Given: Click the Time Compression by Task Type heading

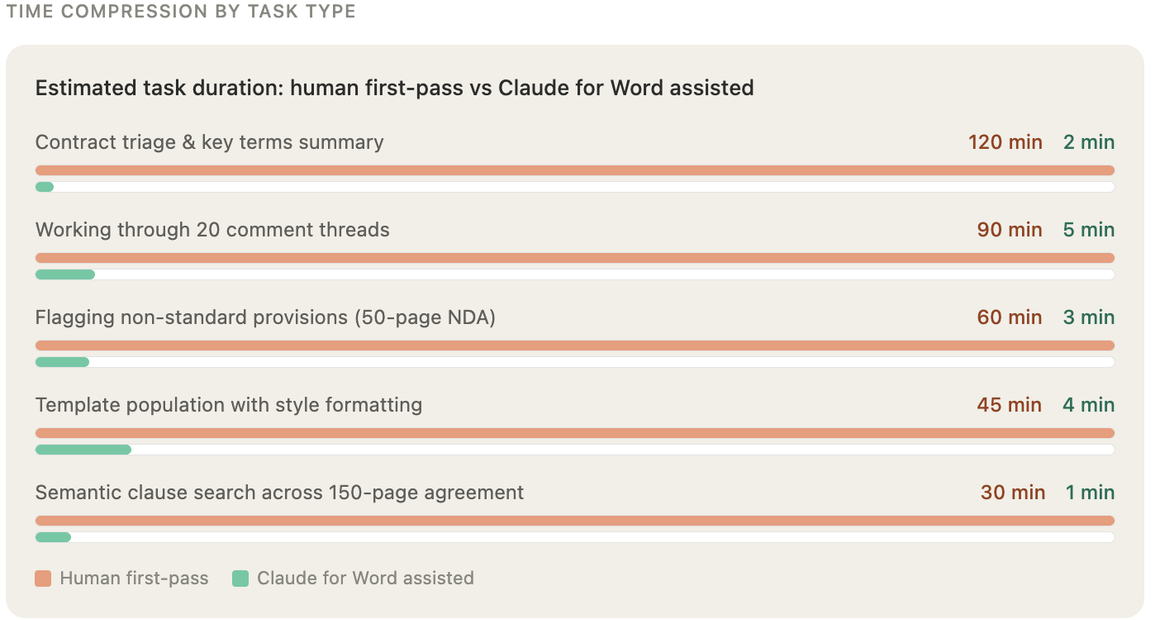Looking at the screenshot, I should click(x=181, y=12).
